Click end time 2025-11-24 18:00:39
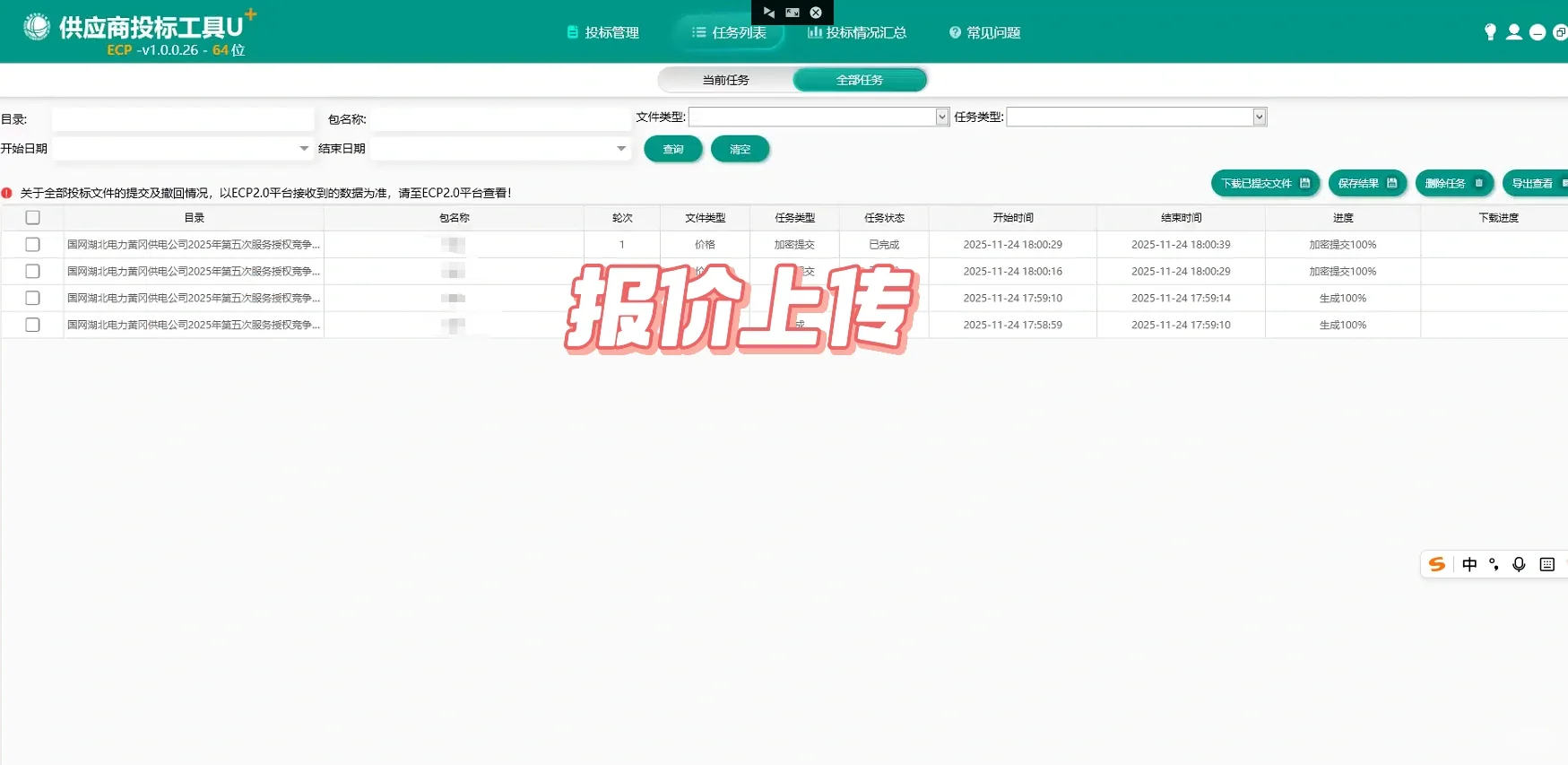 pos(1181,245)
